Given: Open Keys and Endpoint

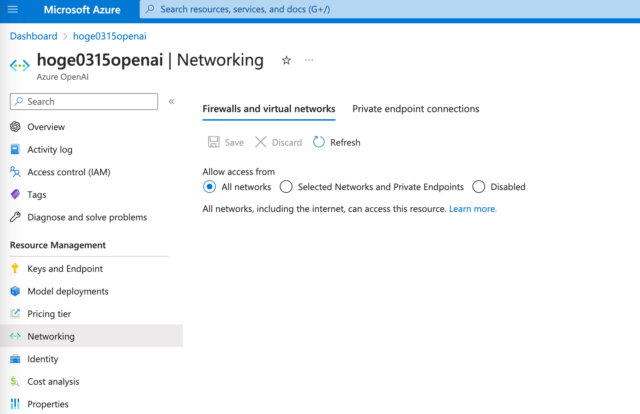Looking at the screenshot, I should (65, 269).
